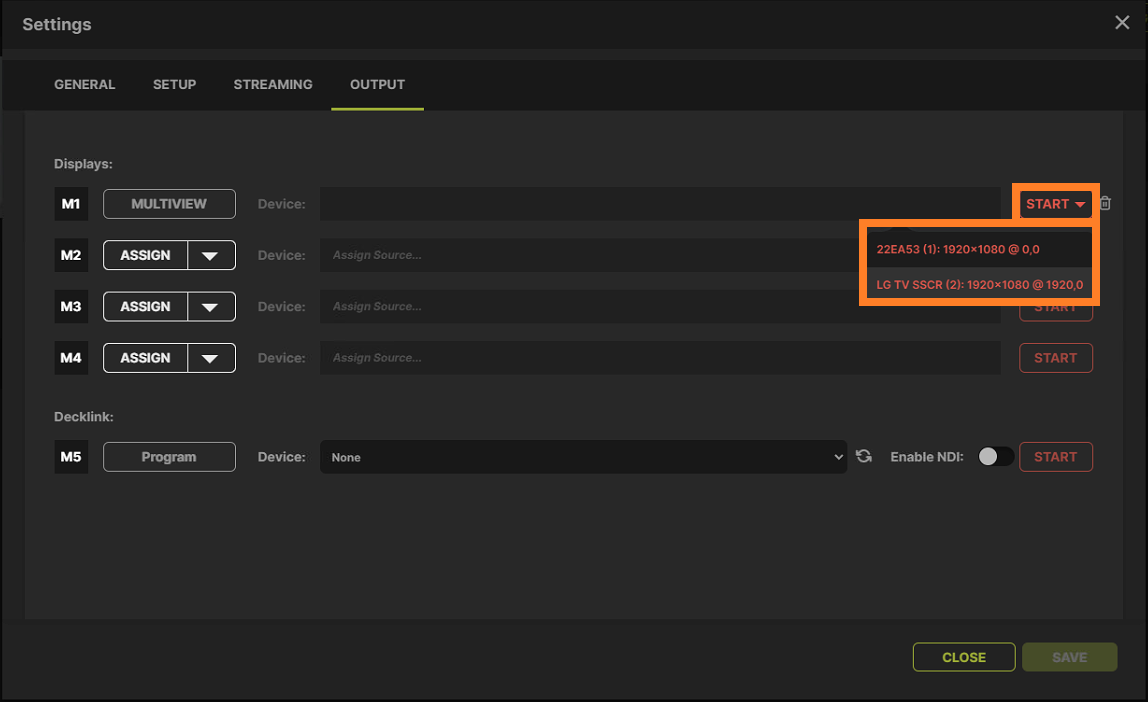Open the SETUP settings tab
The image size is (1148, 702).
[174, 84]
